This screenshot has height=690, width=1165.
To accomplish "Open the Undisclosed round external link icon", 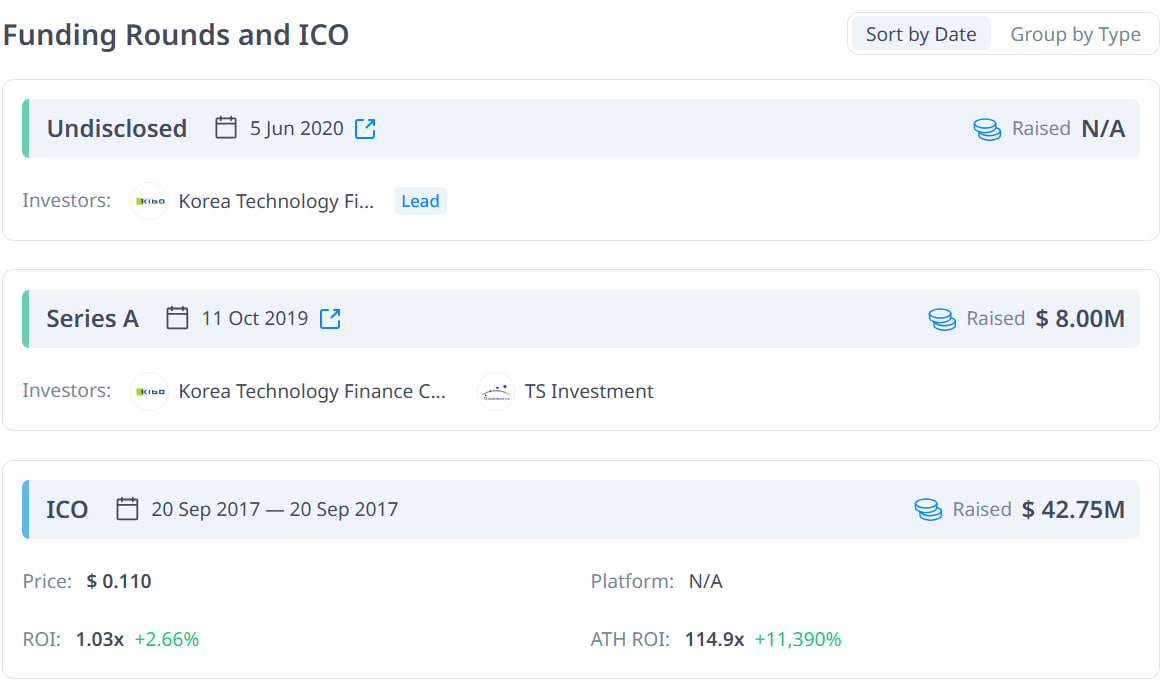I will (366, 129).
